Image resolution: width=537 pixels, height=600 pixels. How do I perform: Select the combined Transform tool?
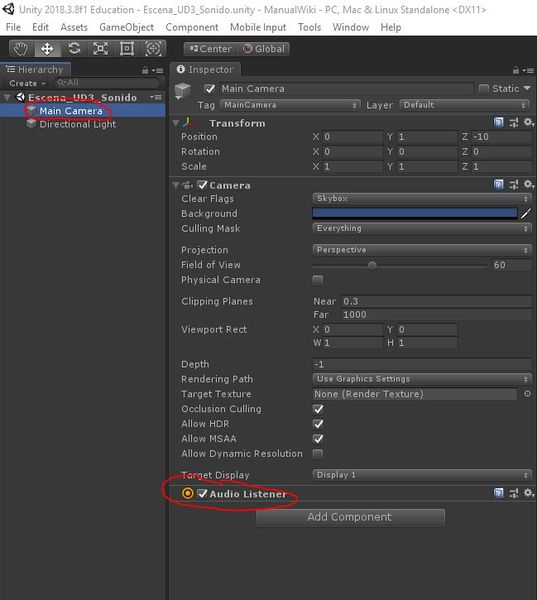click(x=153, y=49)
